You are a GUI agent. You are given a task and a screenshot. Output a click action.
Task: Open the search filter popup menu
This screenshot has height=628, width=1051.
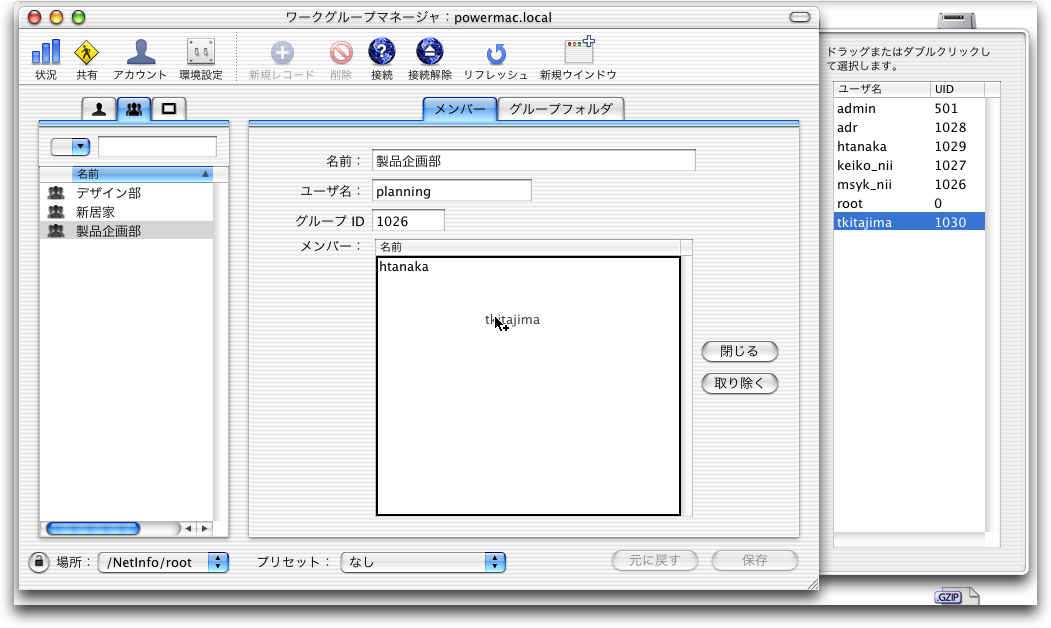(70, 147)
